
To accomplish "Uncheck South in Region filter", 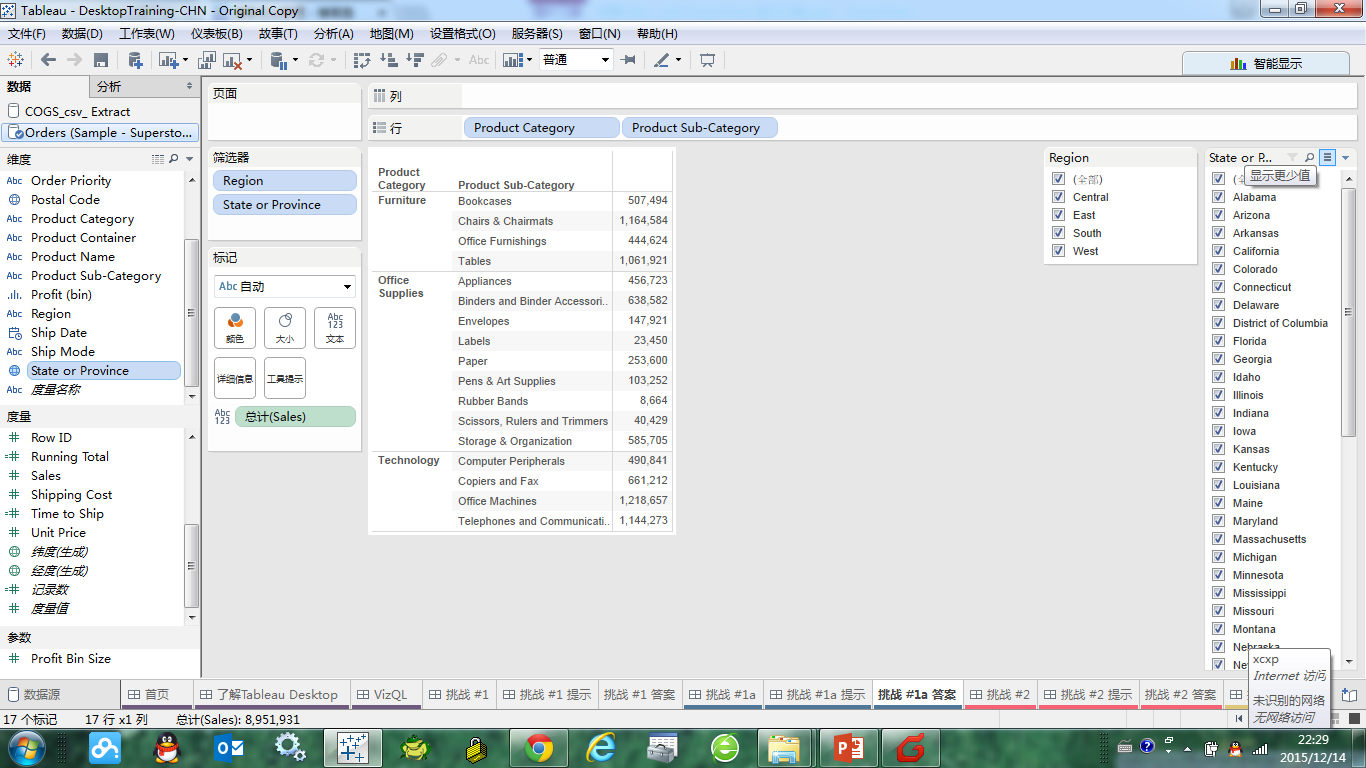I will point(1058,233).
